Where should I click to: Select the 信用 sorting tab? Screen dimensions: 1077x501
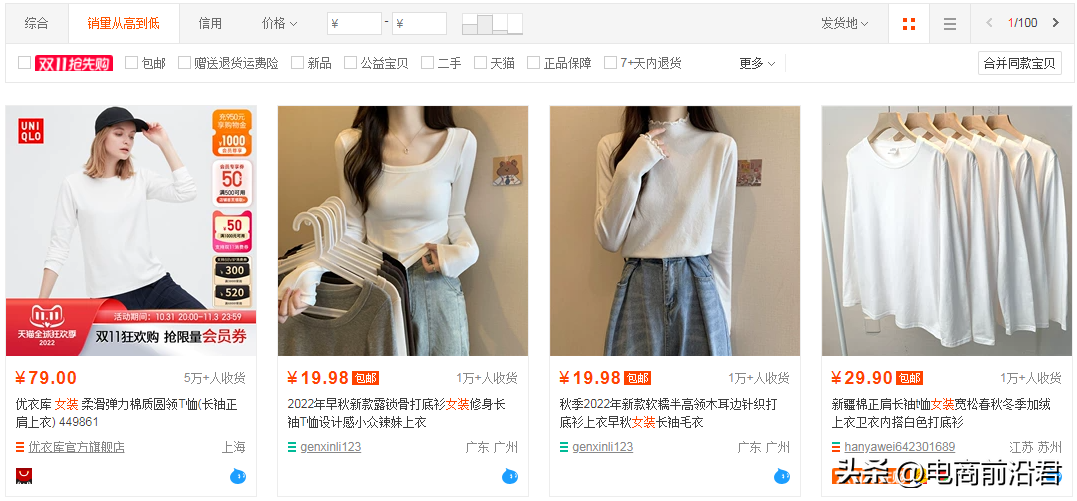tap(209, 23)
